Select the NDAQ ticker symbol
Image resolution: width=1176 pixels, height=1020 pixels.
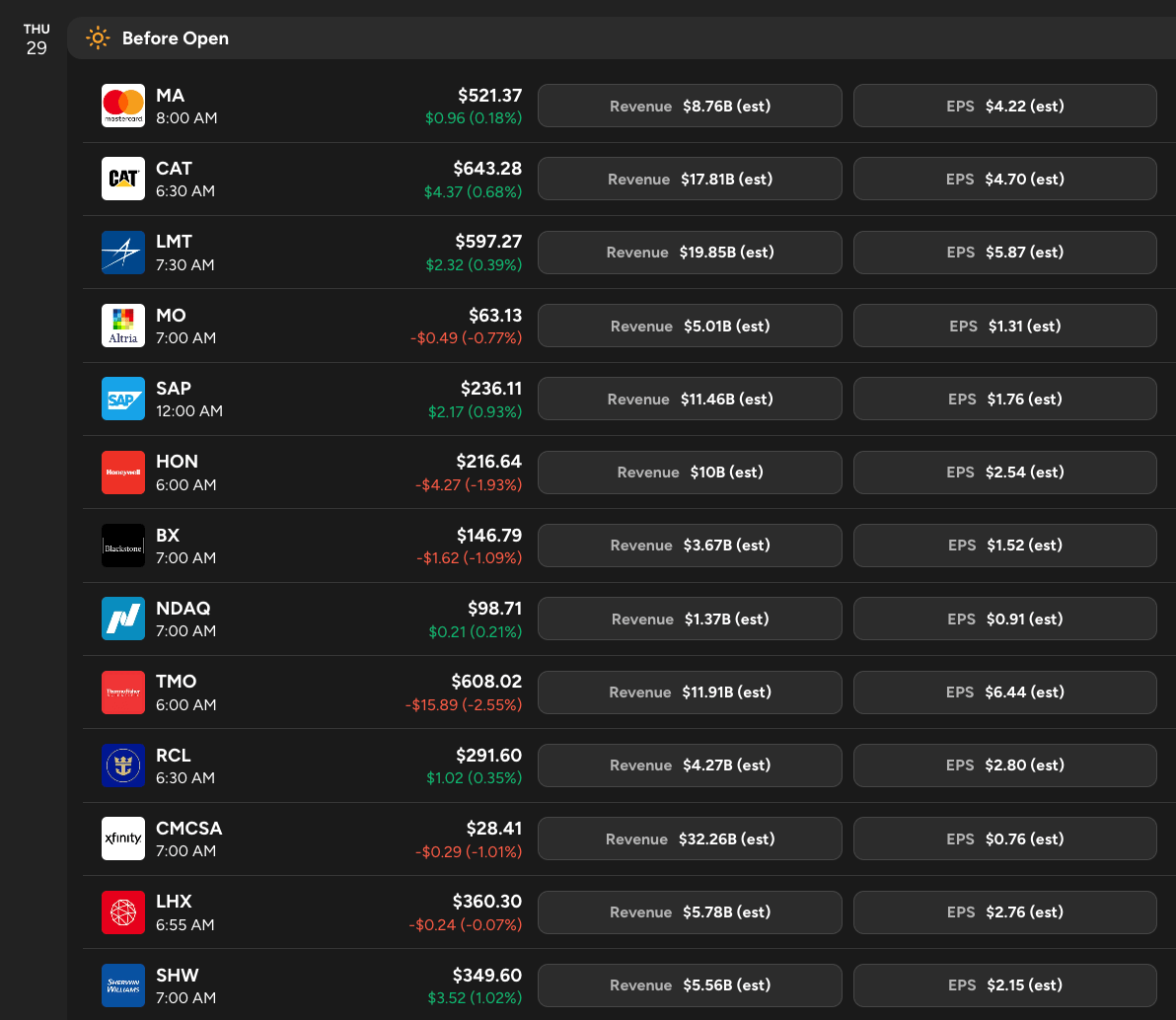[183, 608]
